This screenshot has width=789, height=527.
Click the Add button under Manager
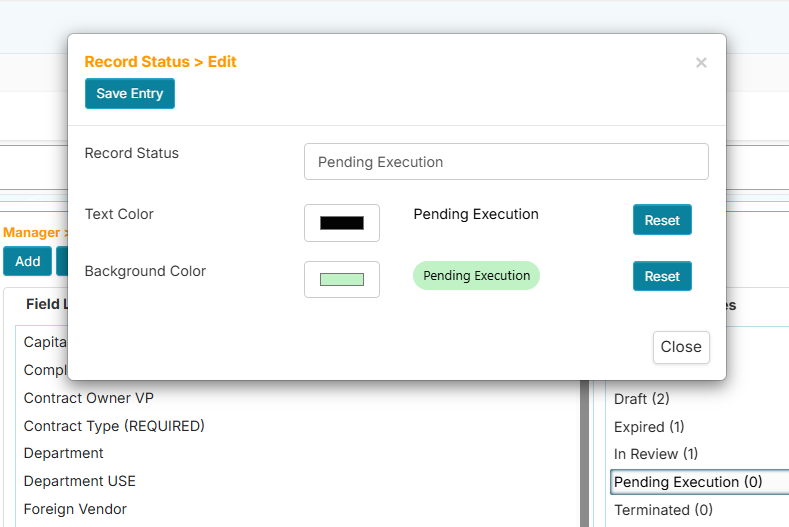coord(28,261)
